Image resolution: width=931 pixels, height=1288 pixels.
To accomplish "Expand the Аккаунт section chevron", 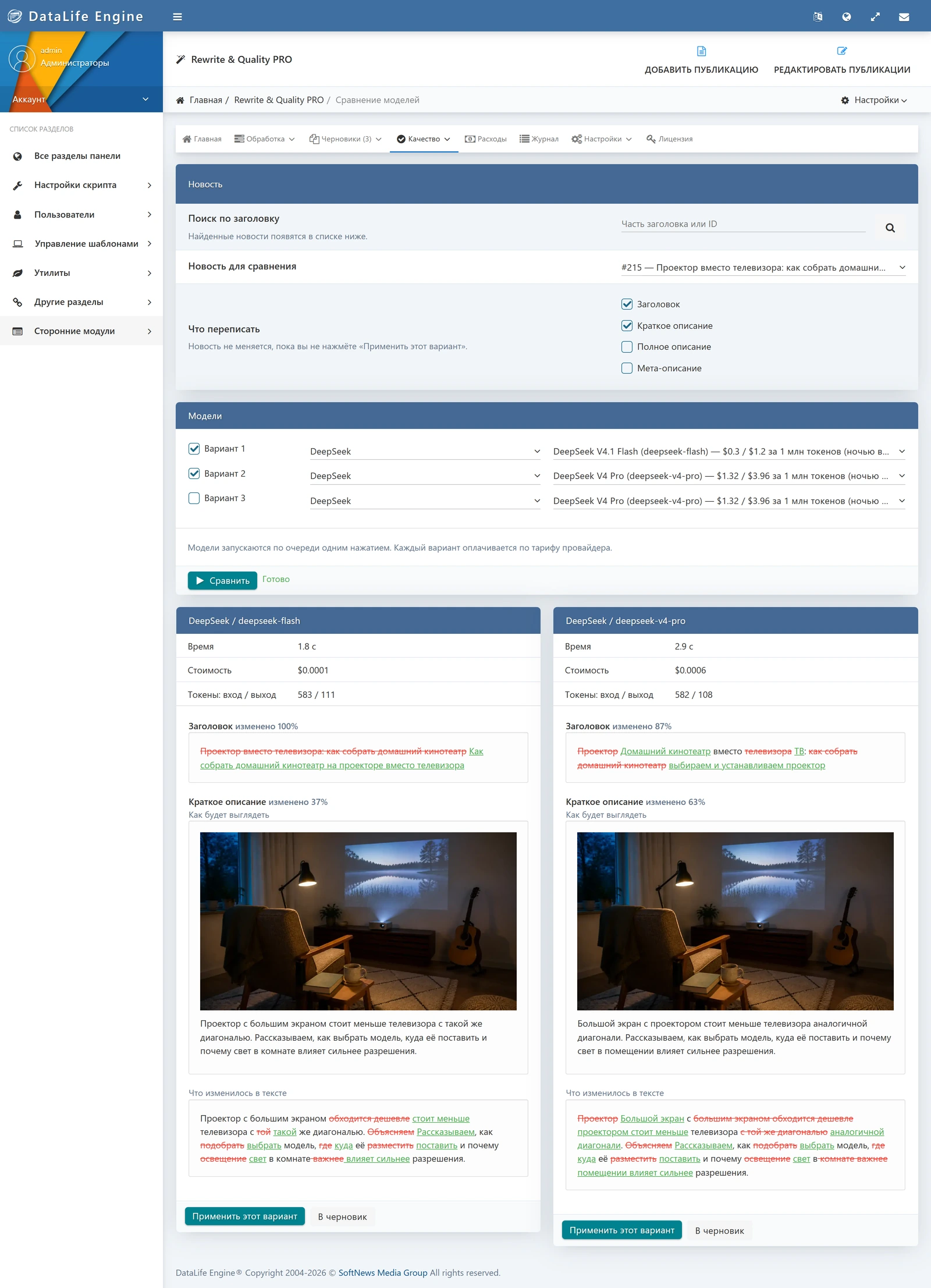I will pos(145,100).
